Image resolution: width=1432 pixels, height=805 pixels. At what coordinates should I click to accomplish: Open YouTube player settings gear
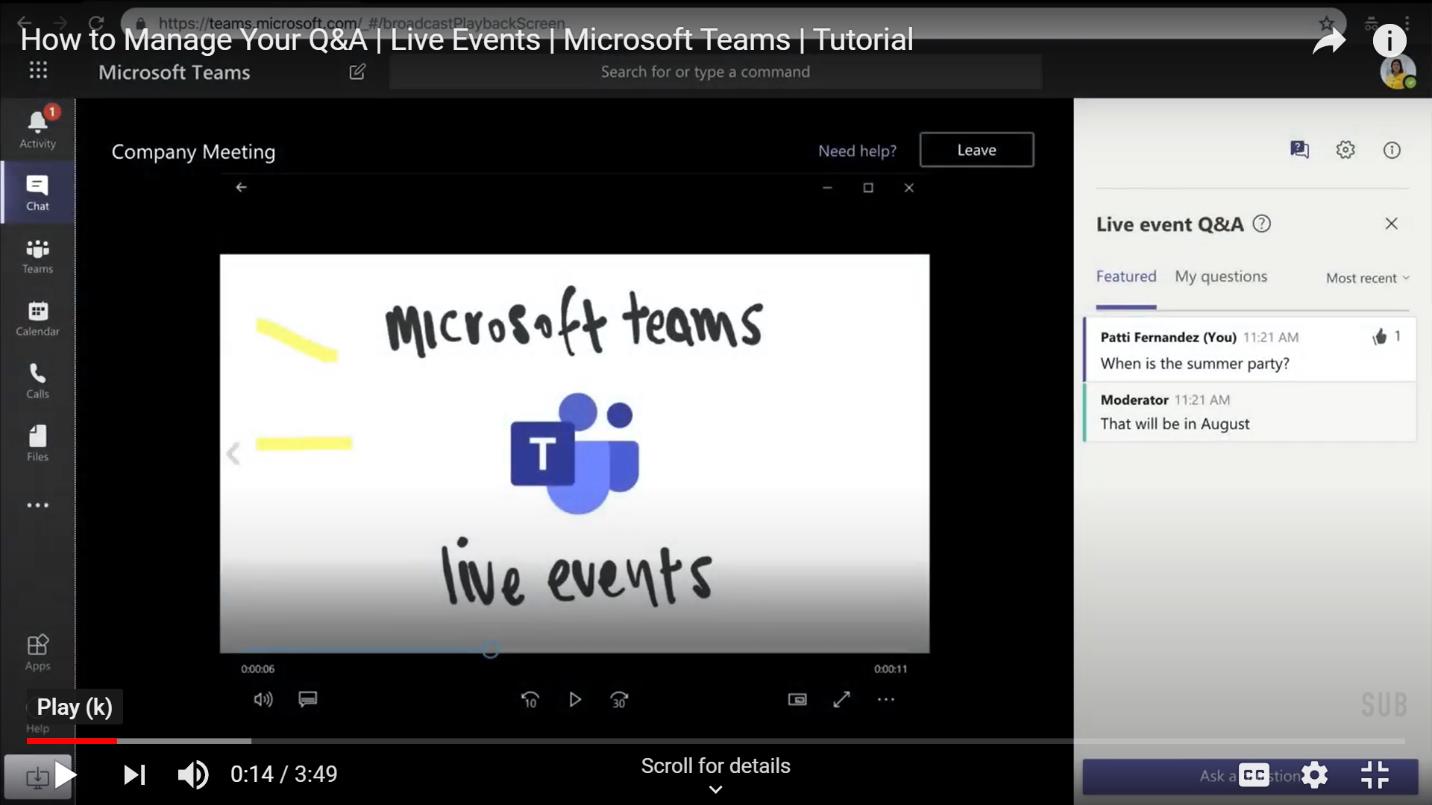click(1314, 775)
